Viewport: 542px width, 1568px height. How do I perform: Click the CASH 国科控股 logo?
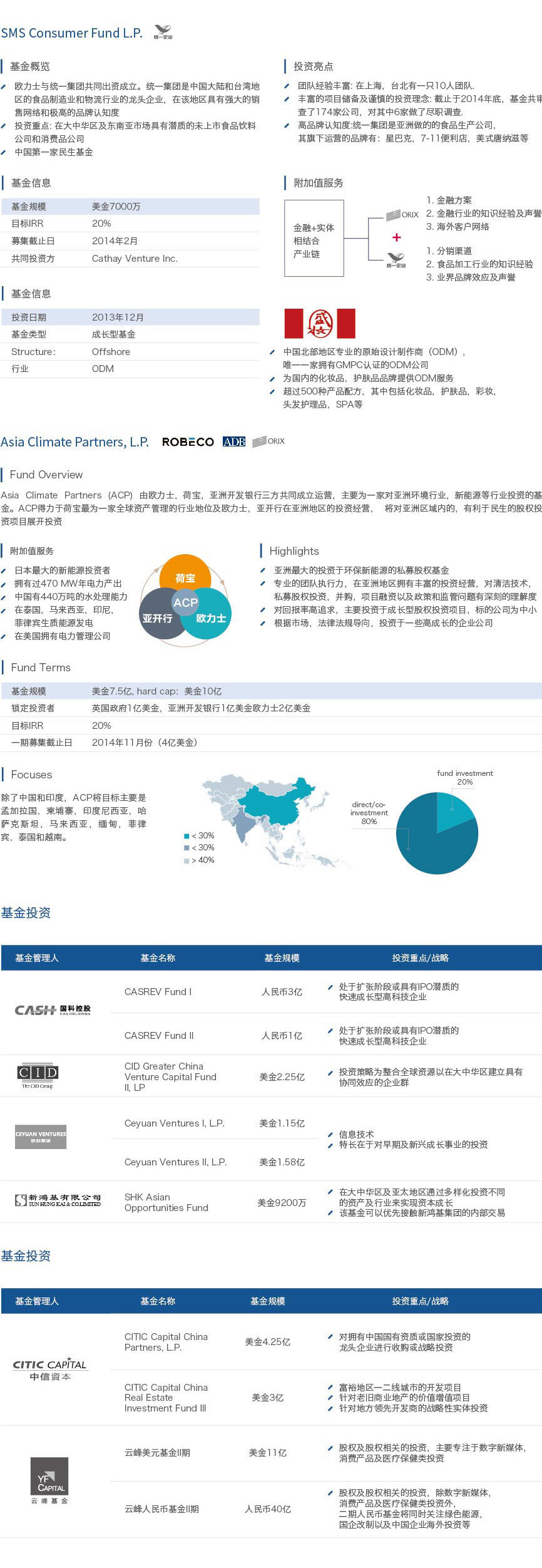coord(53,1010)
